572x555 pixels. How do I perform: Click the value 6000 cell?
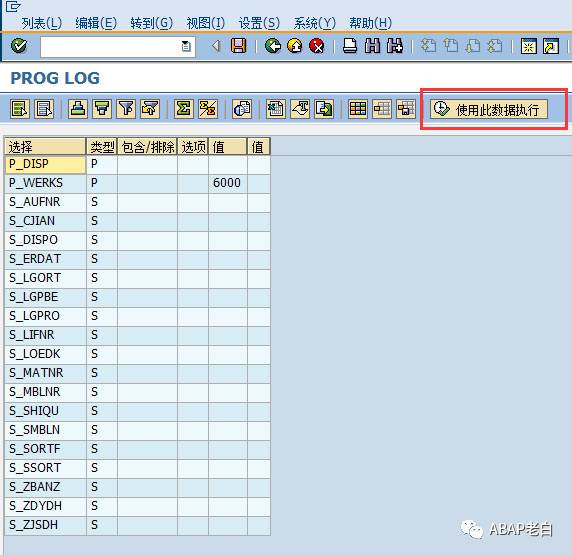[228, 183]
